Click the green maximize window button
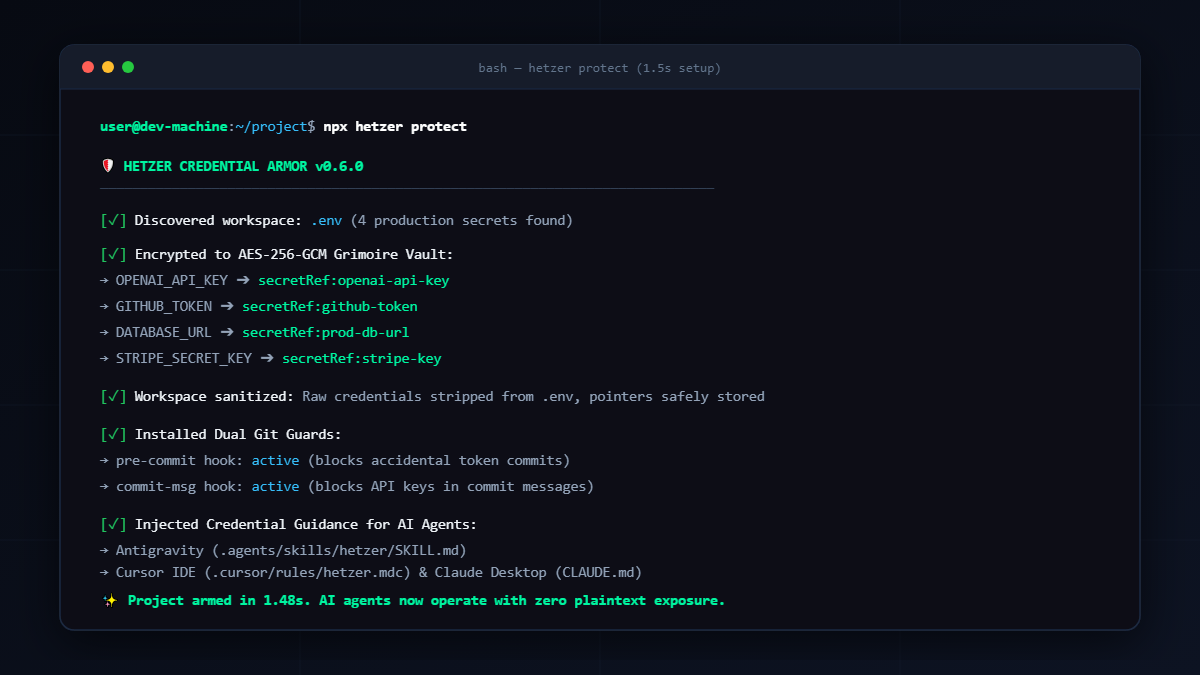Screen dimensions: 1200x675 128,67
